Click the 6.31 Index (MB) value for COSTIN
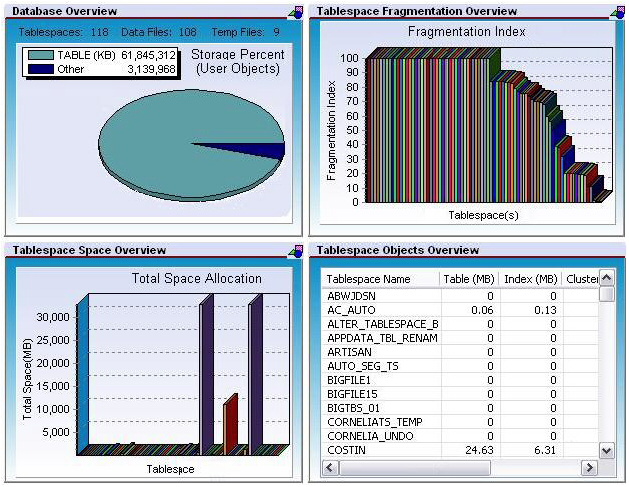 pyautogui.click(x=545, y=450)
